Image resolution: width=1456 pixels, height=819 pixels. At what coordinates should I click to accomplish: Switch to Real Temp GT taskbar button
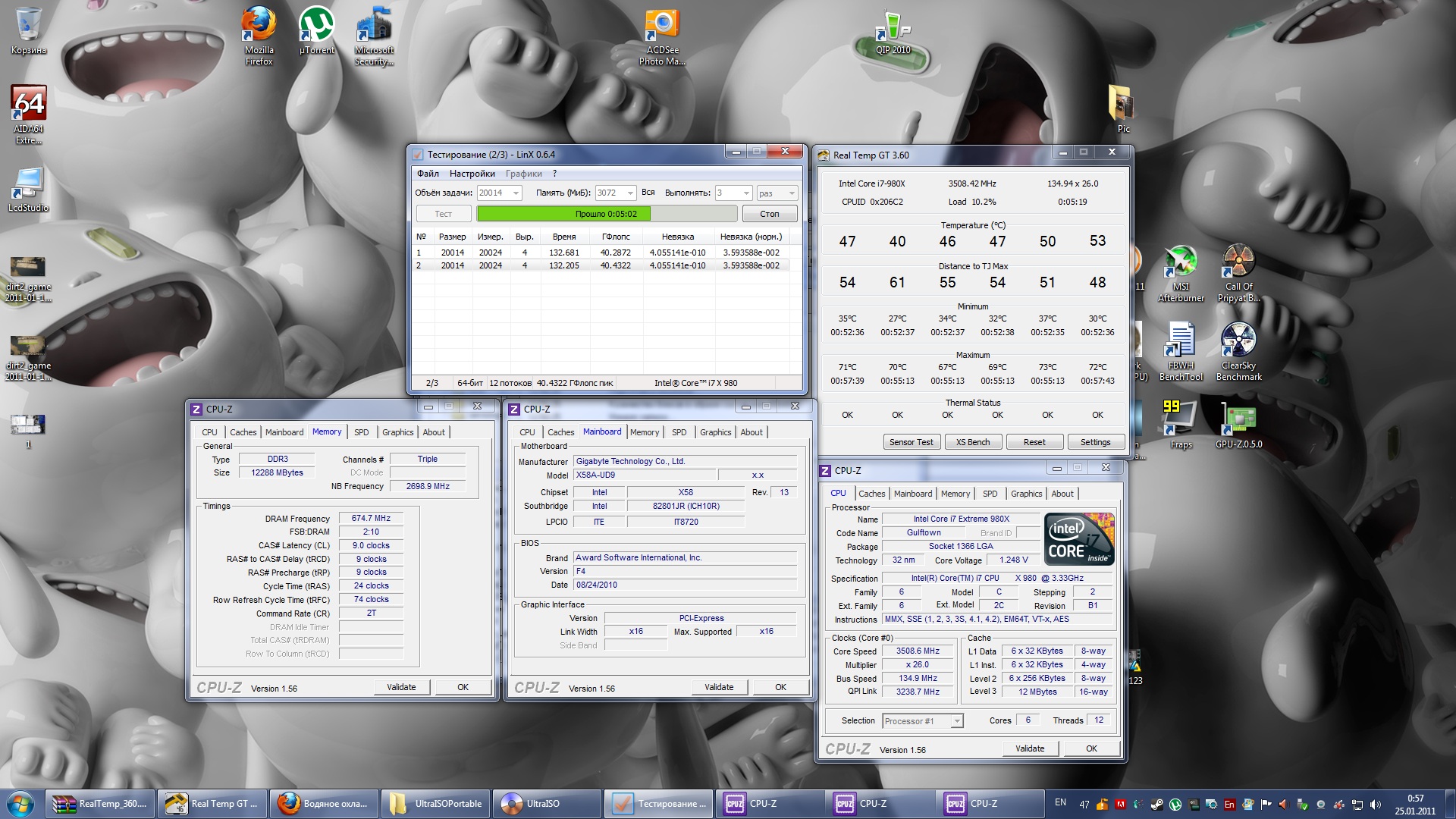tap(213, 803)
